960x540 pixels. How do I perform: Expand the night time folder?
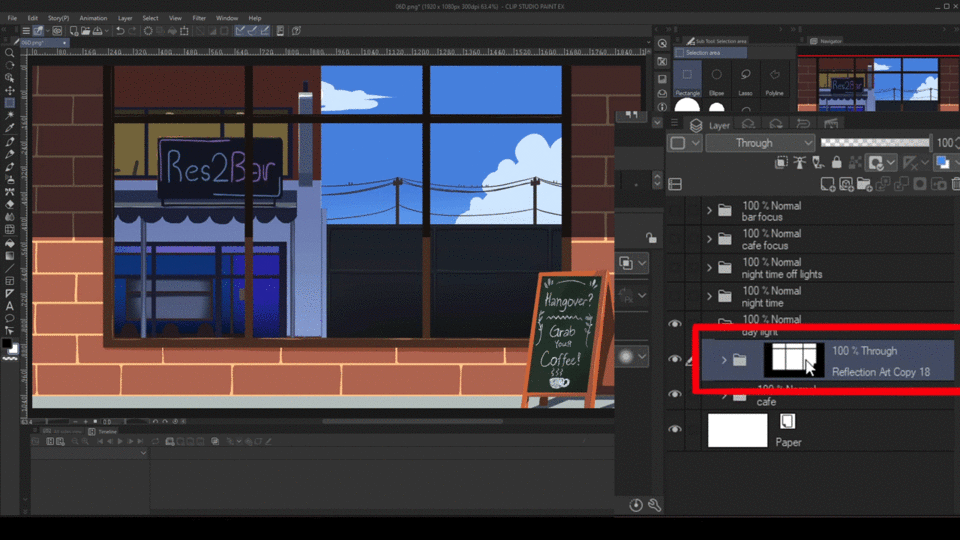710,296
